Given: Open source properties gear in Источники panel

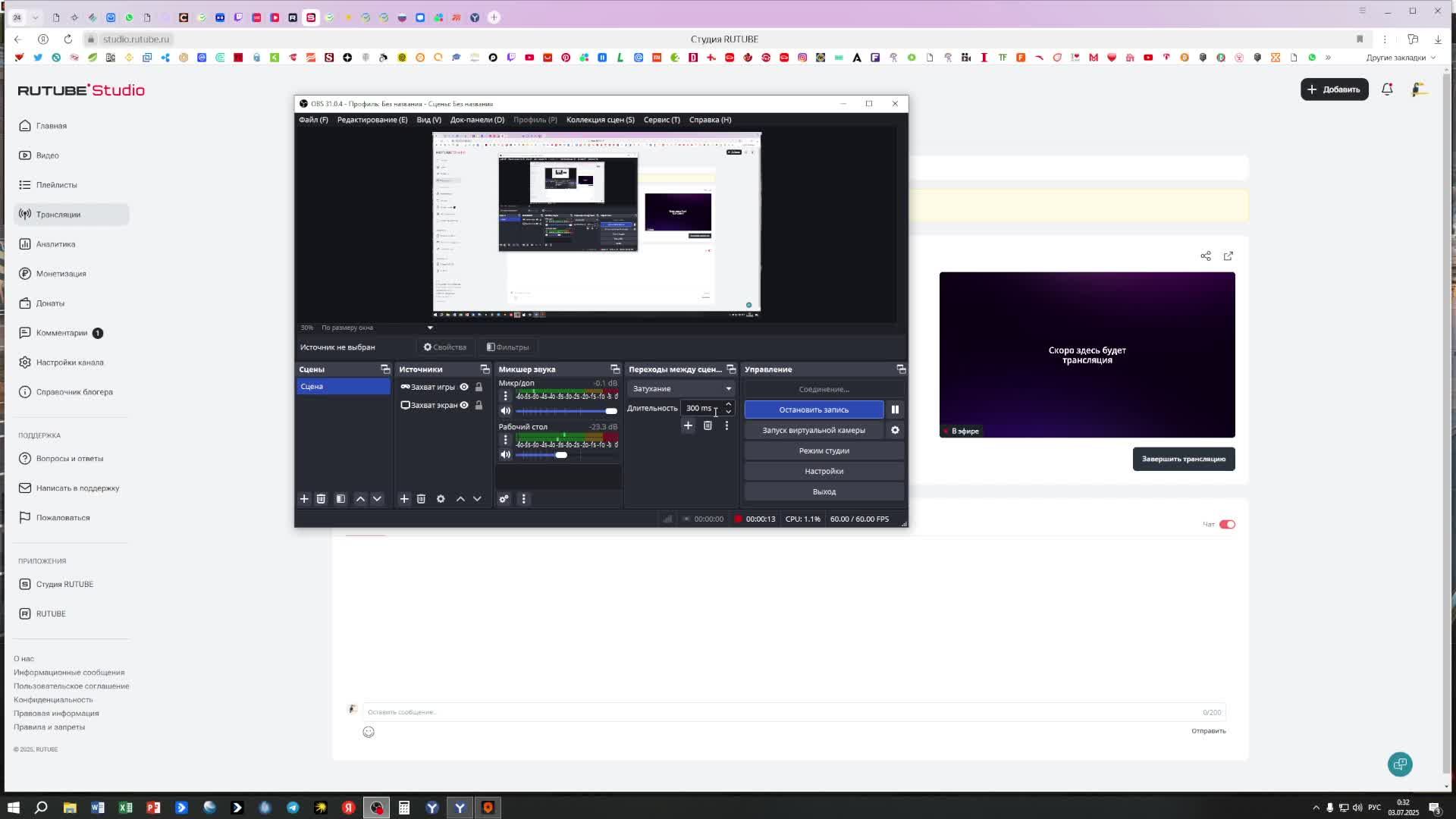Looking at the screenshot, I should [x=441, y=499].
